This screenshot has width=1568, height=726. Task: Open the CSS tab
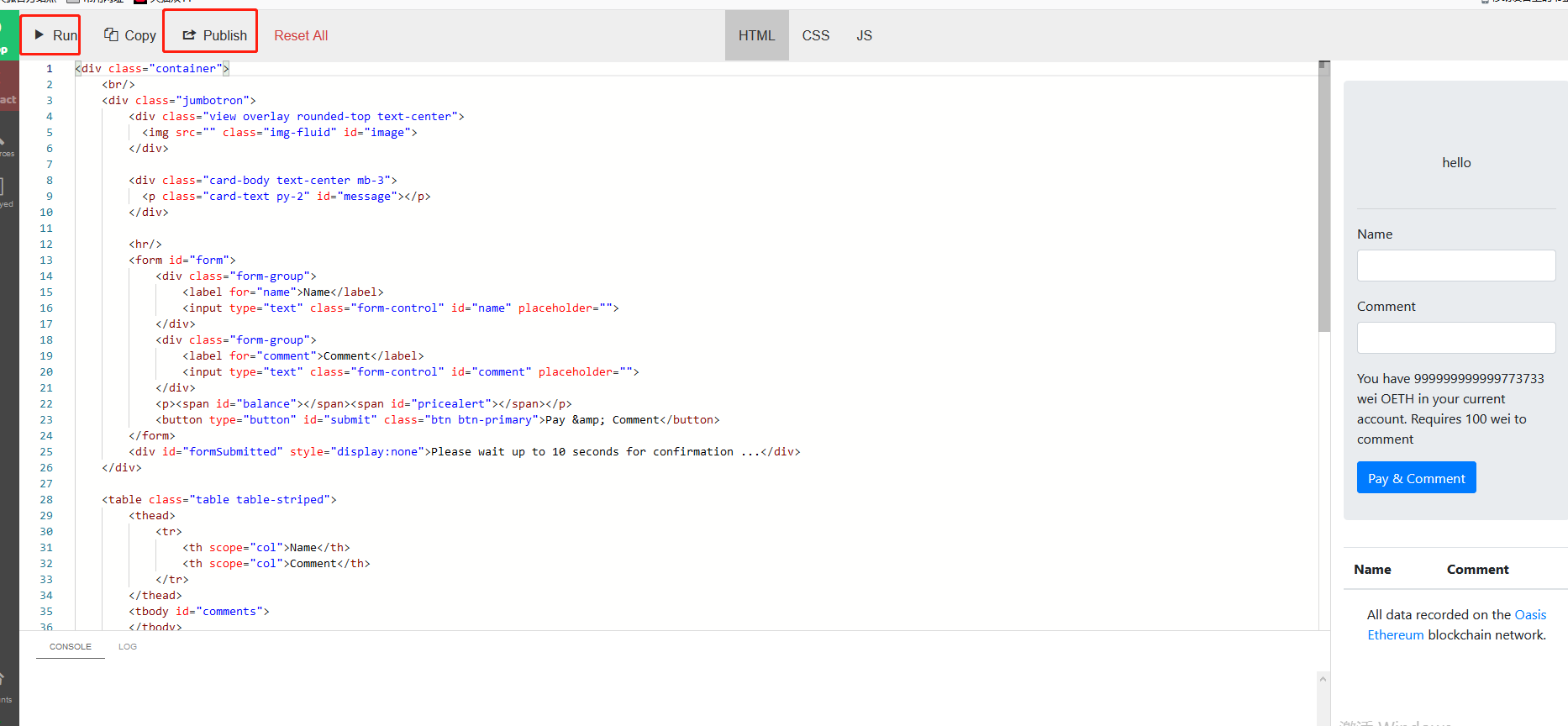[x=816, y=35]
